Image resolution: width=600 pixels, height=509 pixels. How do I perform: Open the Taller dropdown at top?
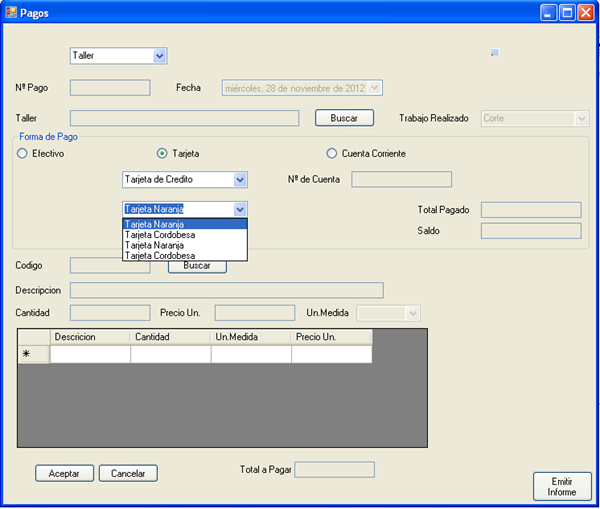(x=160, y=56)
